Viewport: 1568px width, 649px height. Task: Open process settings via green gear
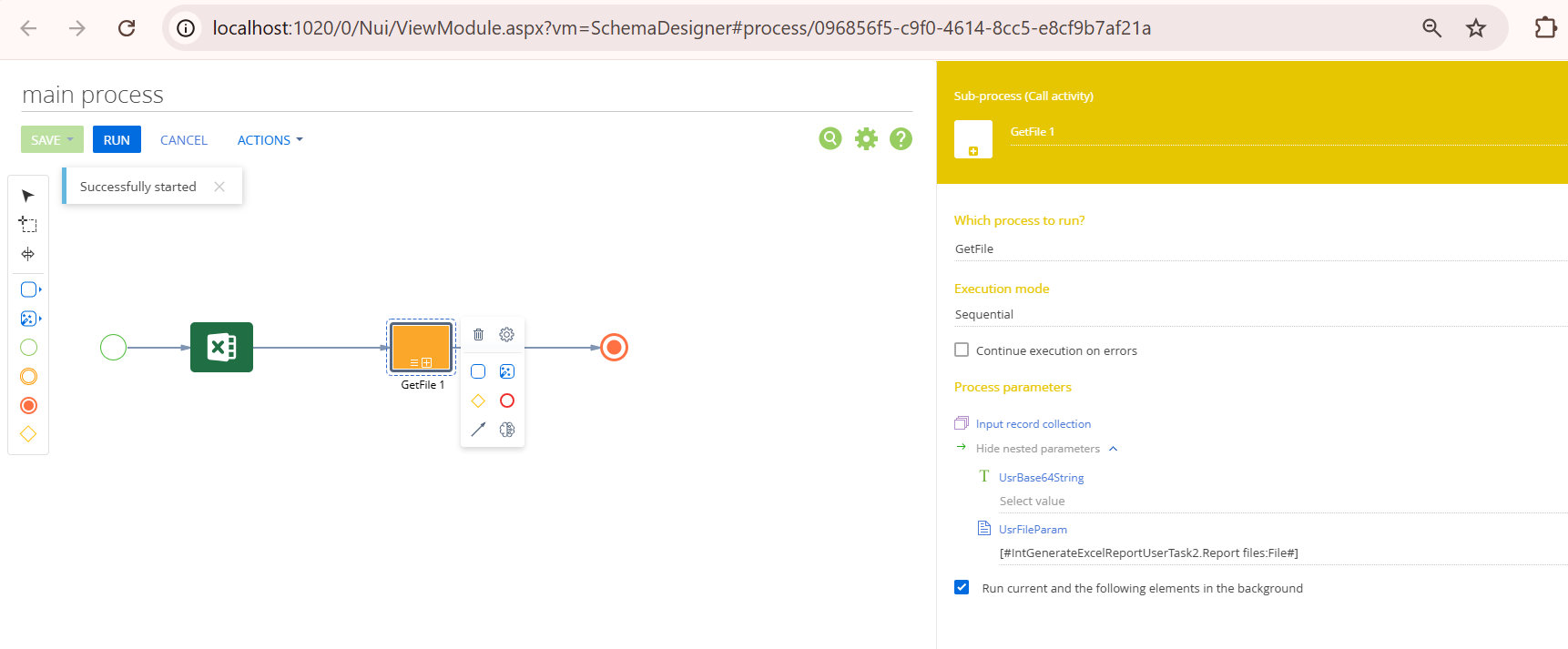click(866, 138)
